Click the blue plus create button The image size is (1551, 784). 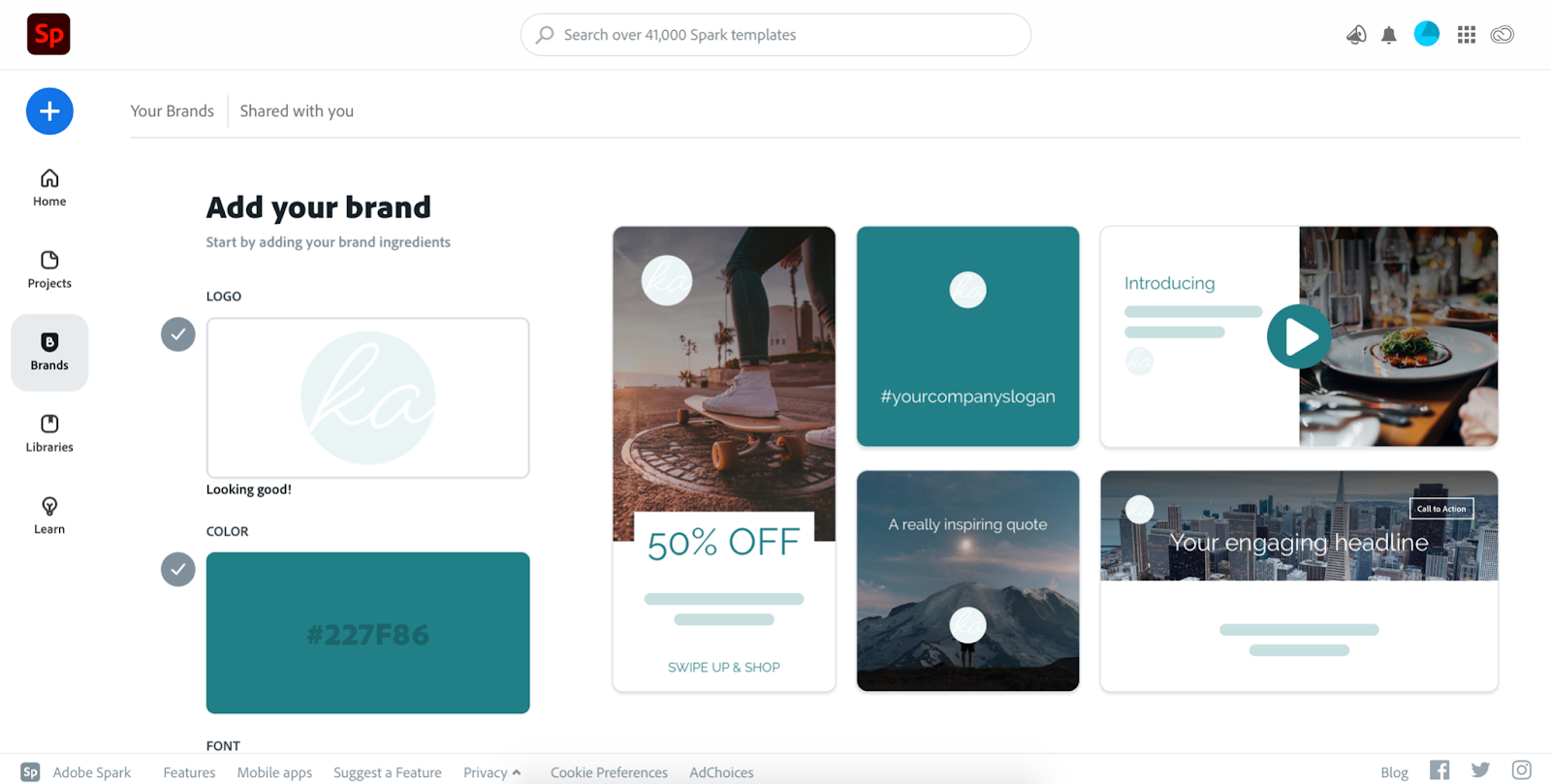[x=49, y=111]
